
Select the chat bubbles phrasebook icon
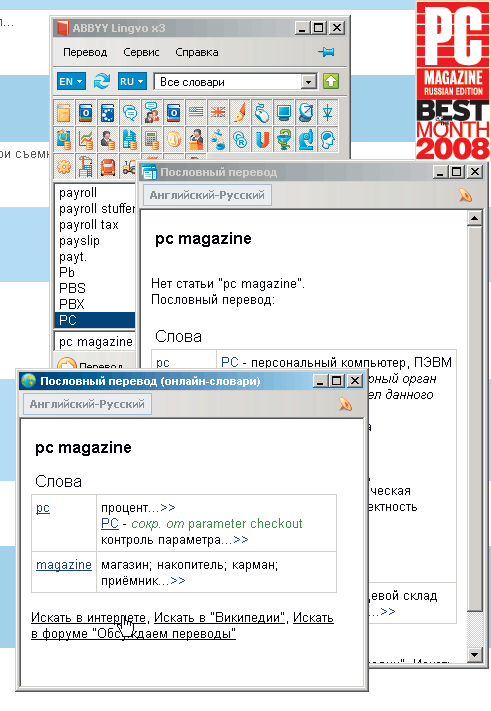(x=130, y=112)
